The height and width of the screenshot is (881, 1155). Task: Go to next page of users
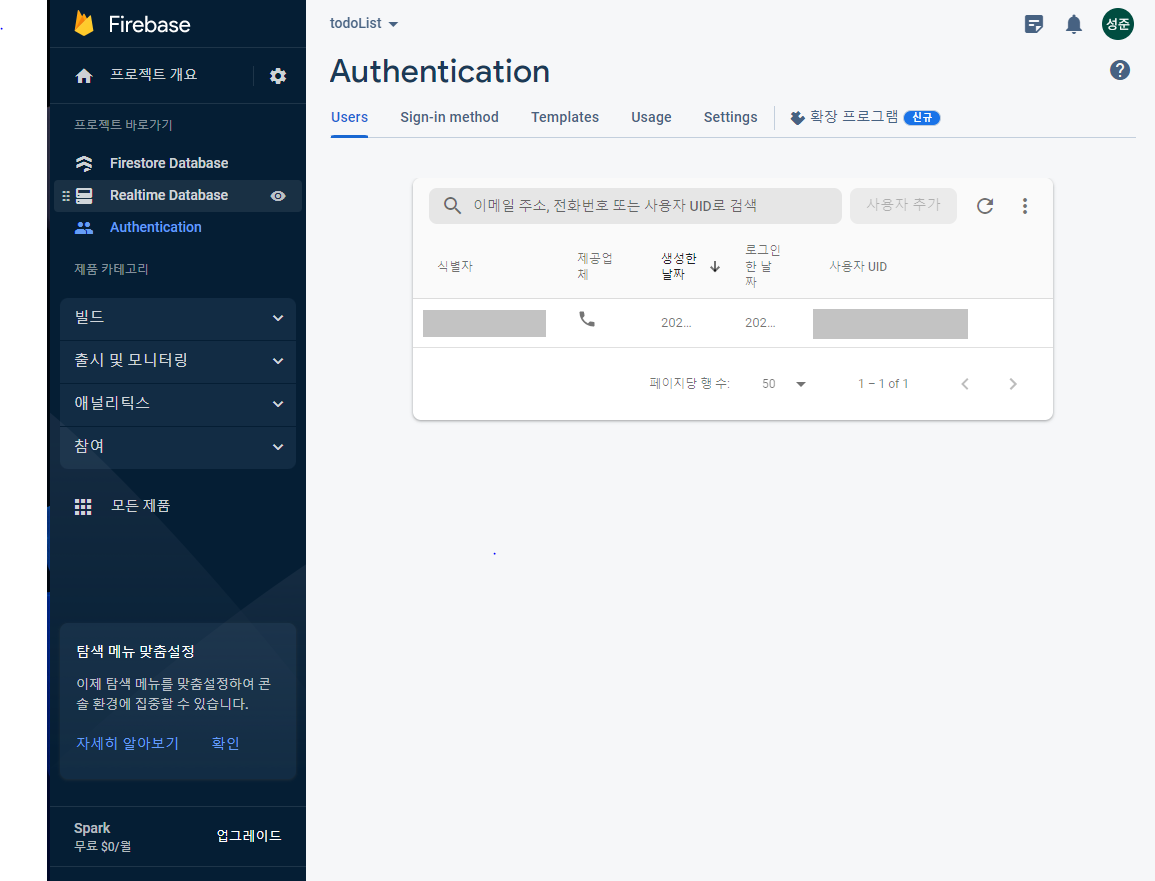click(x=1013, y=384)
